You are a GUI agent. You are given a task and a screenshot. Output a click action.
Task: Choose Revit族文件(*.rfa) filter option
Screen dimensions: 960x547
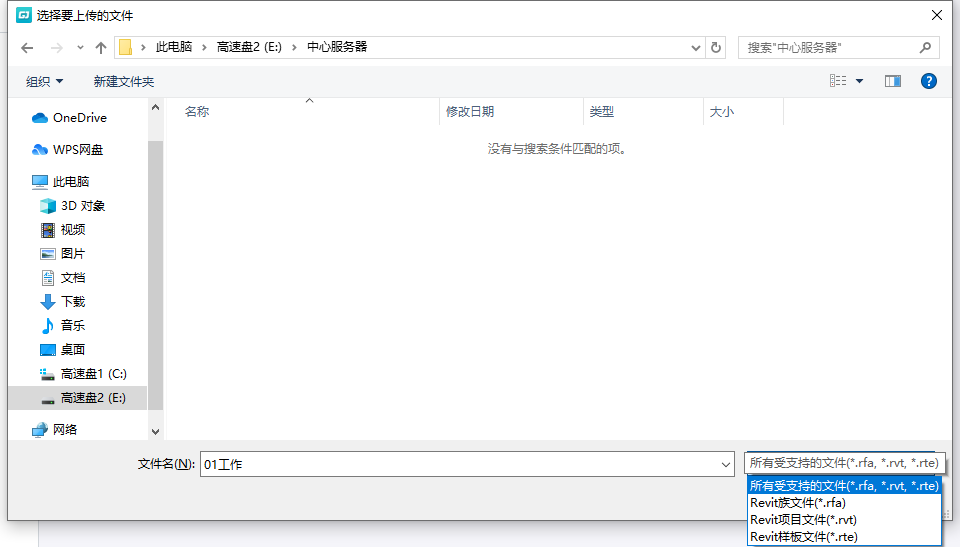797,503
